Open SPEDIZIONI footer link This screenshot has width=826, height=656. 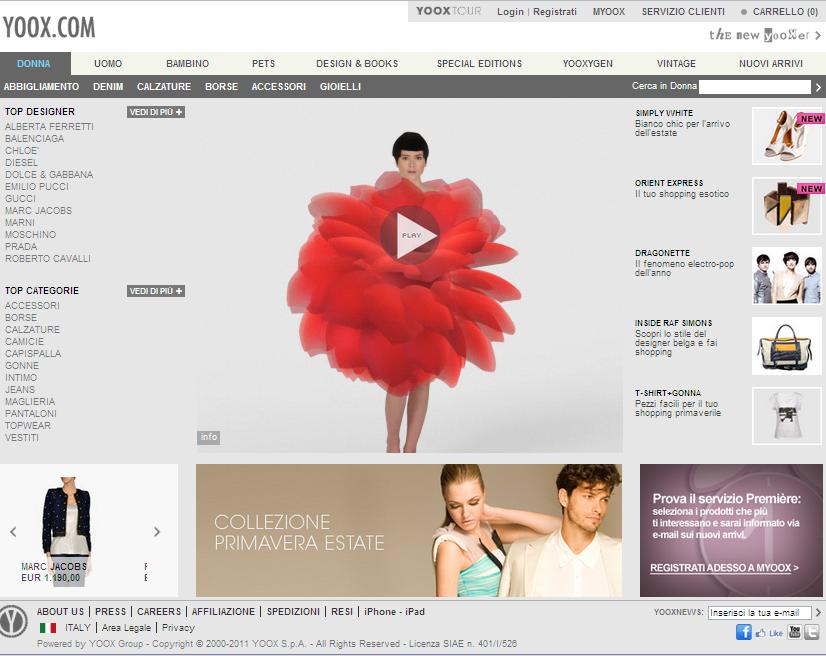tap(293, 612)
